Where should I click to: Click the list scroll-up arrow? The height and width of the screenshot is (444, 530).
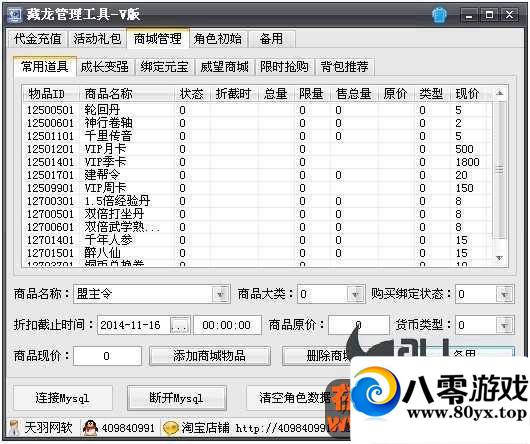[x=500, y=93]
